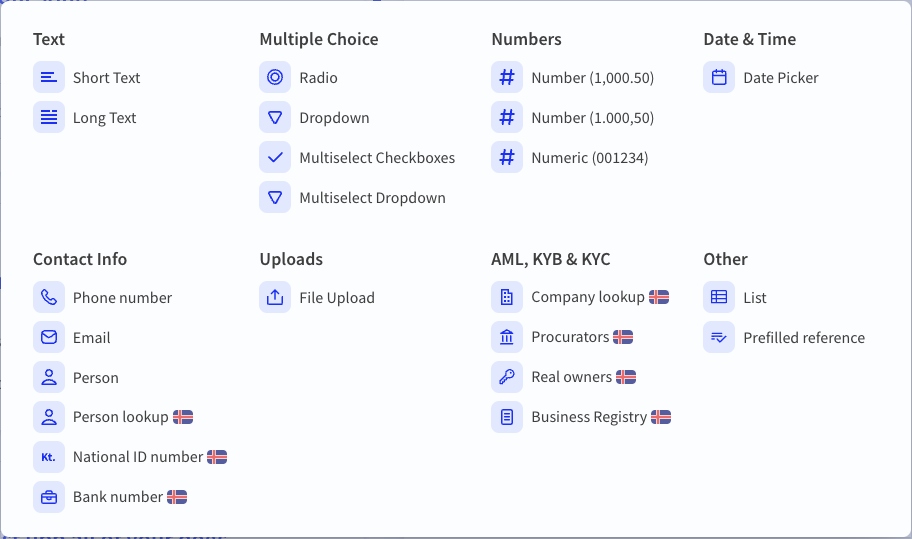The width and height of the screenshot is (912, 539).
Task: Select Multiselect Dropdown field type
Action: click(372, 198)
